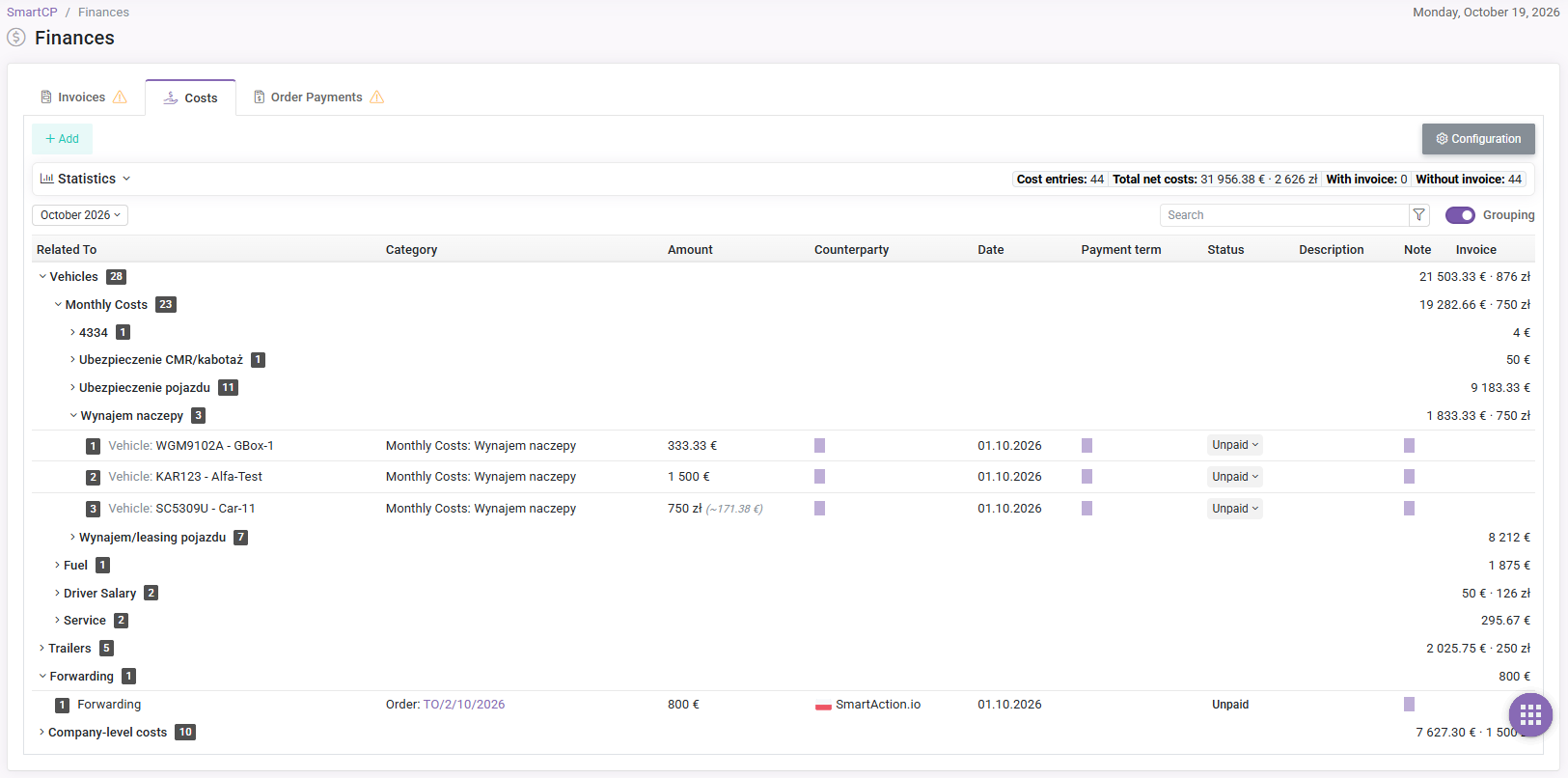Expand the 4334 group
Viewport: 1568px width, 778px height.
point(72,333)
